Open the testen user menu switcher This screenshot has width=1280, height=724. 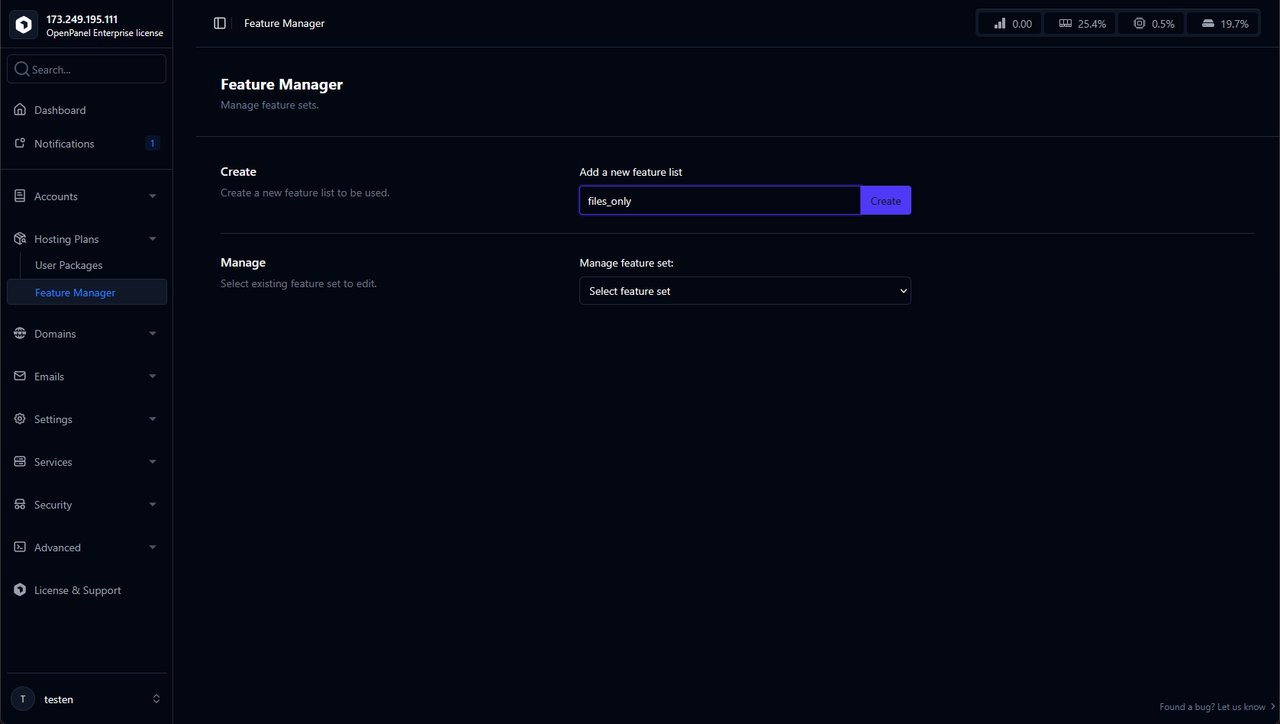[156, 699]
